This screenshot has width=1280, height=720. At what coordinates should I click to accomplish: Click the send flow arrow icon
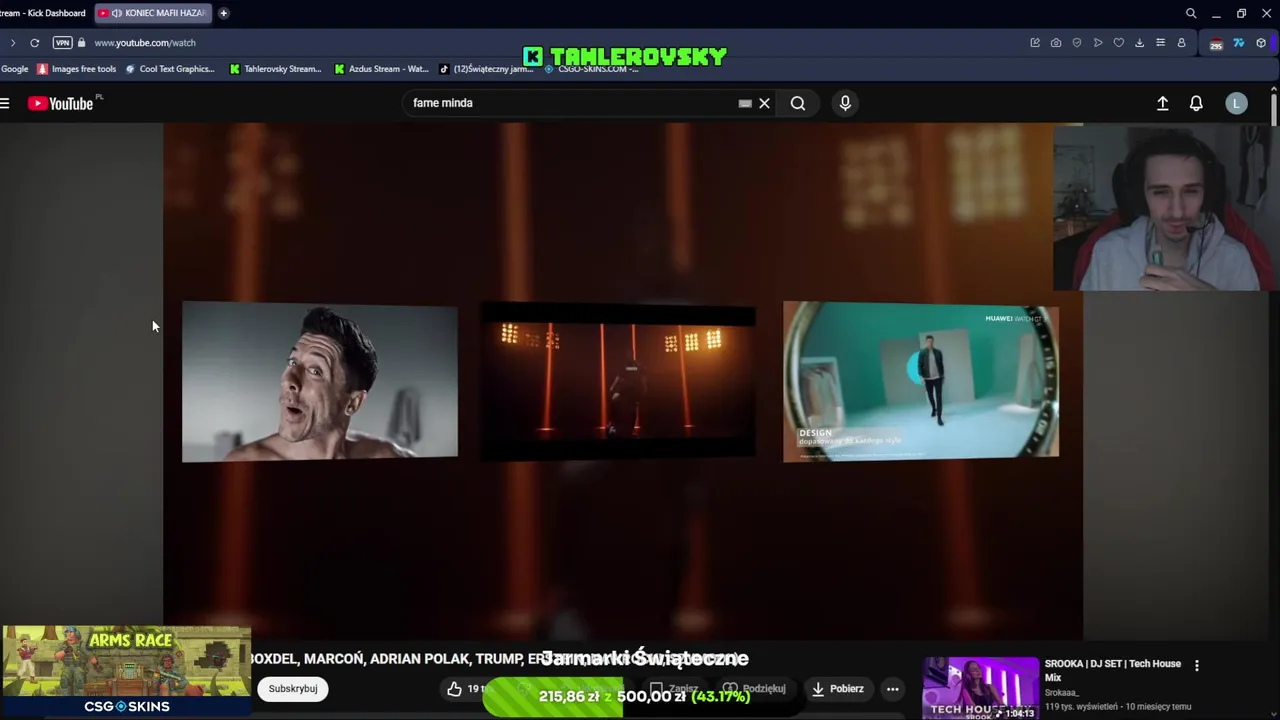pos(1098,43)
